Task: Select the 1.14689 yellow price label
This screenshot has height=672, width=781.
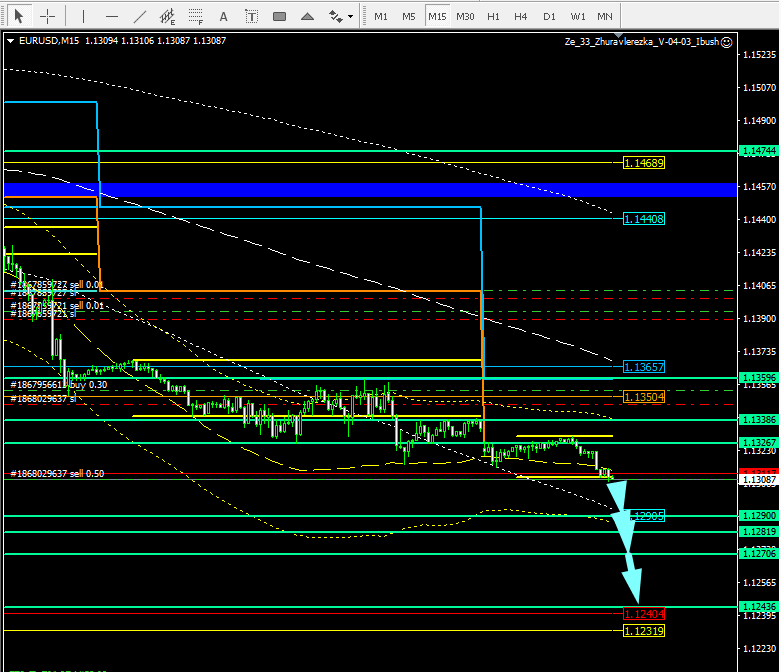Action: tap(644, 163)
